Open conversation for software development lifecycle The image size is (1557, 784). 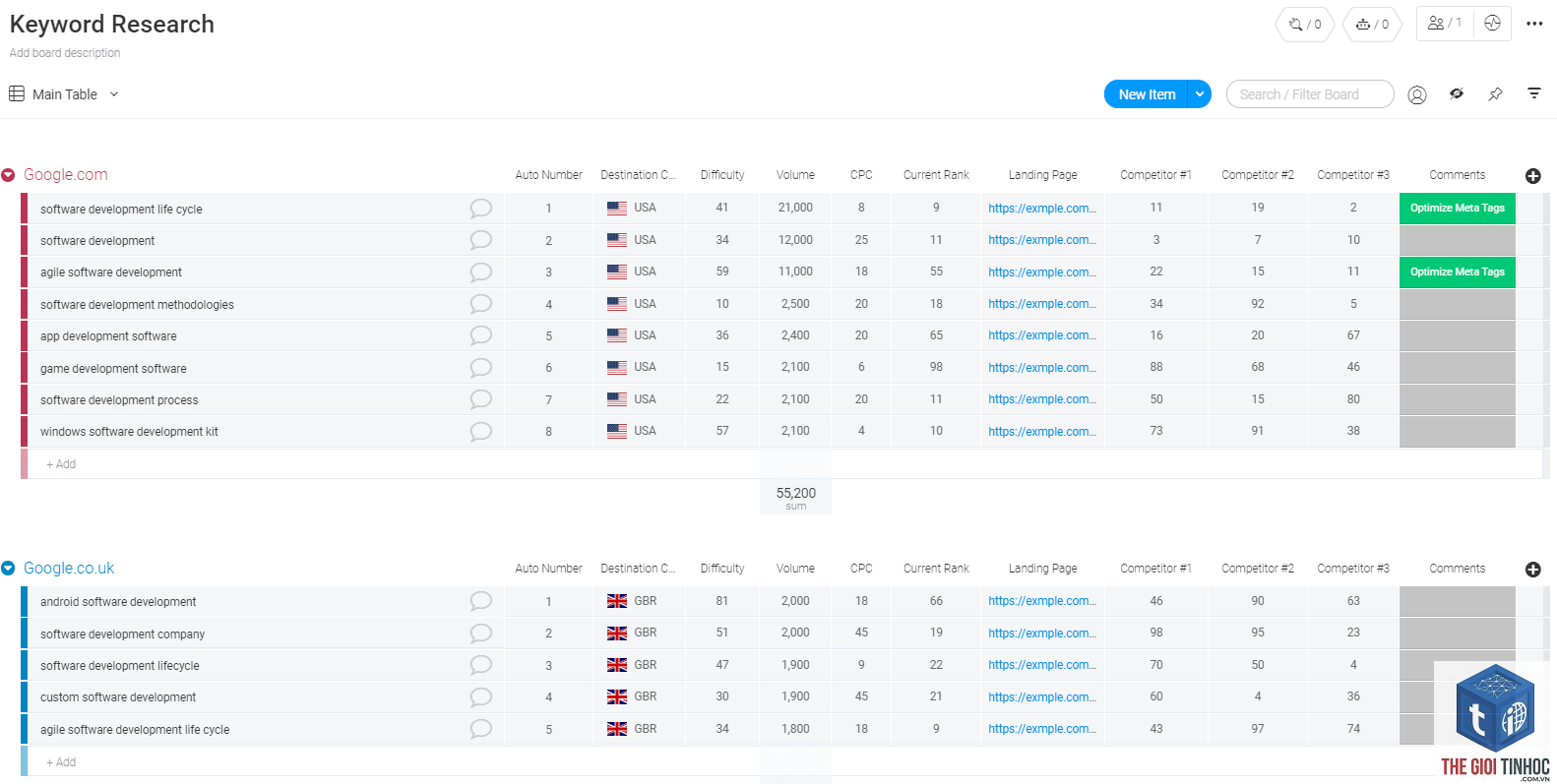click(480, 665)
